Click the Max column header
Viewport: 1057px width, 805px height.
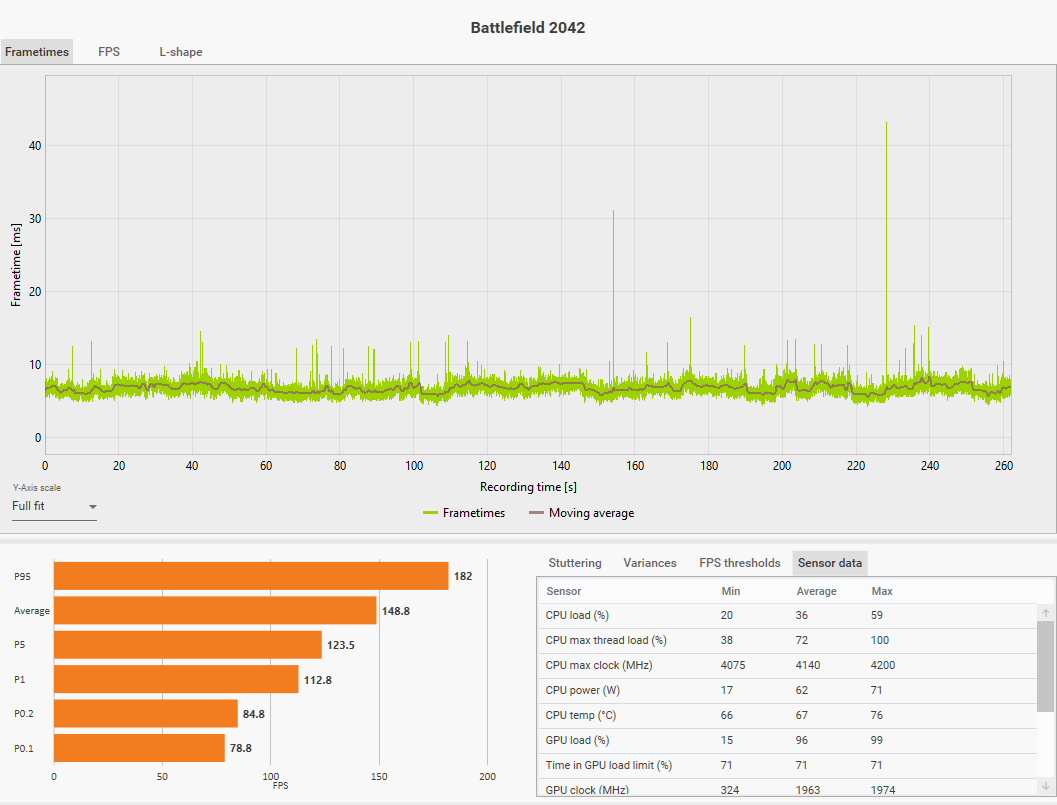pyautogui.click(x=882, y=591)
